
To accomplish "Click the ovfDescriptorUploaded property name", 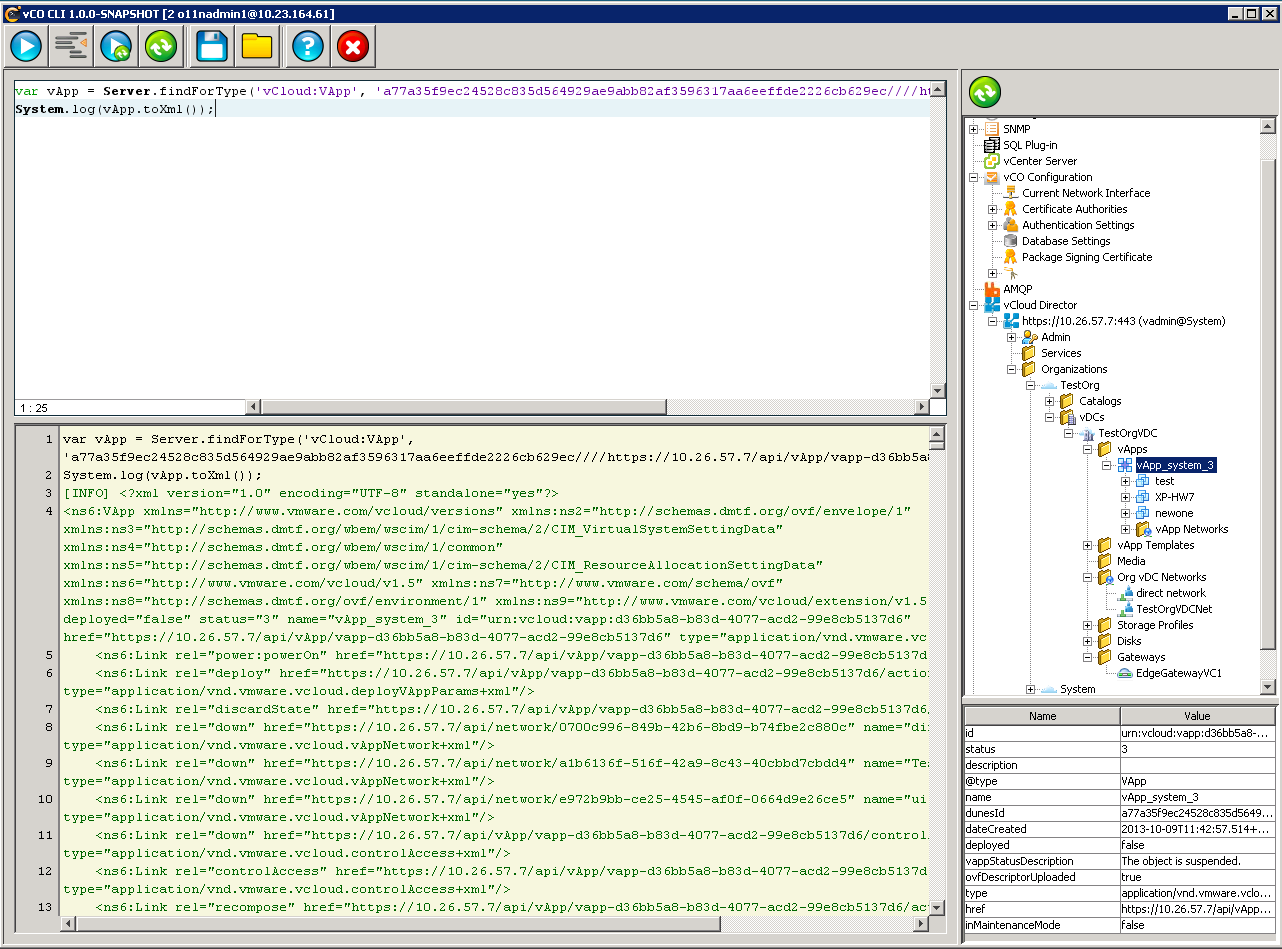I will tap(1042, 877).
